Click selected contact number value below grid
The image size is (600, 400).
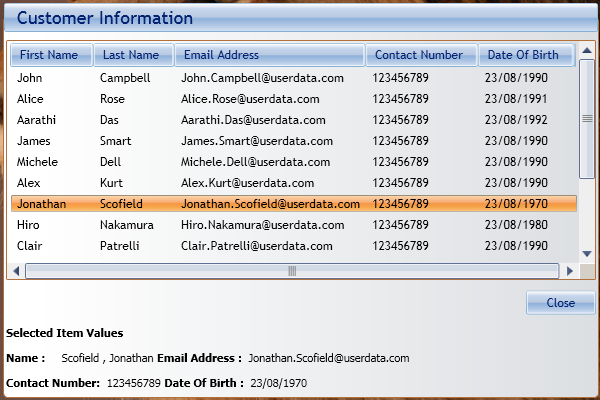pyautogui.click(x=134, y=383)
